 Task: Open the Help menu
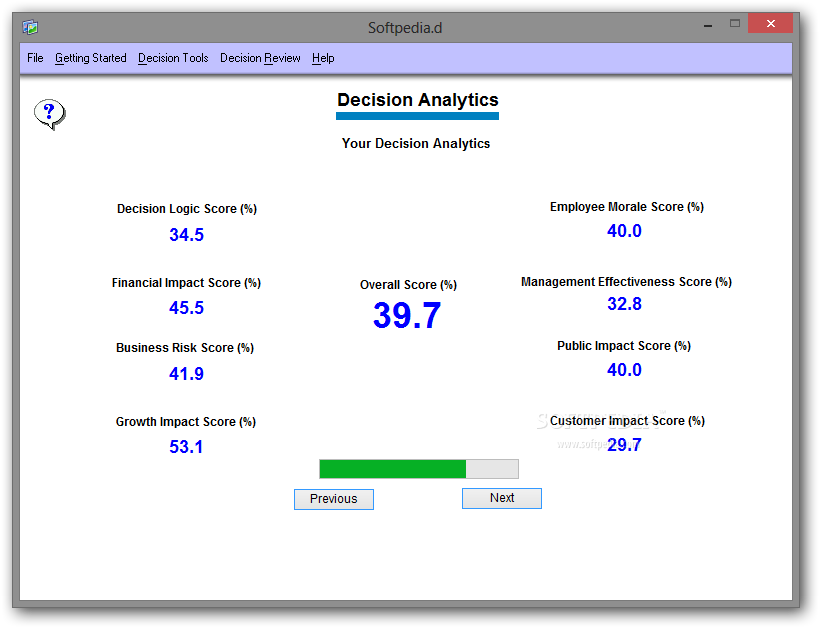pos(323,58)
